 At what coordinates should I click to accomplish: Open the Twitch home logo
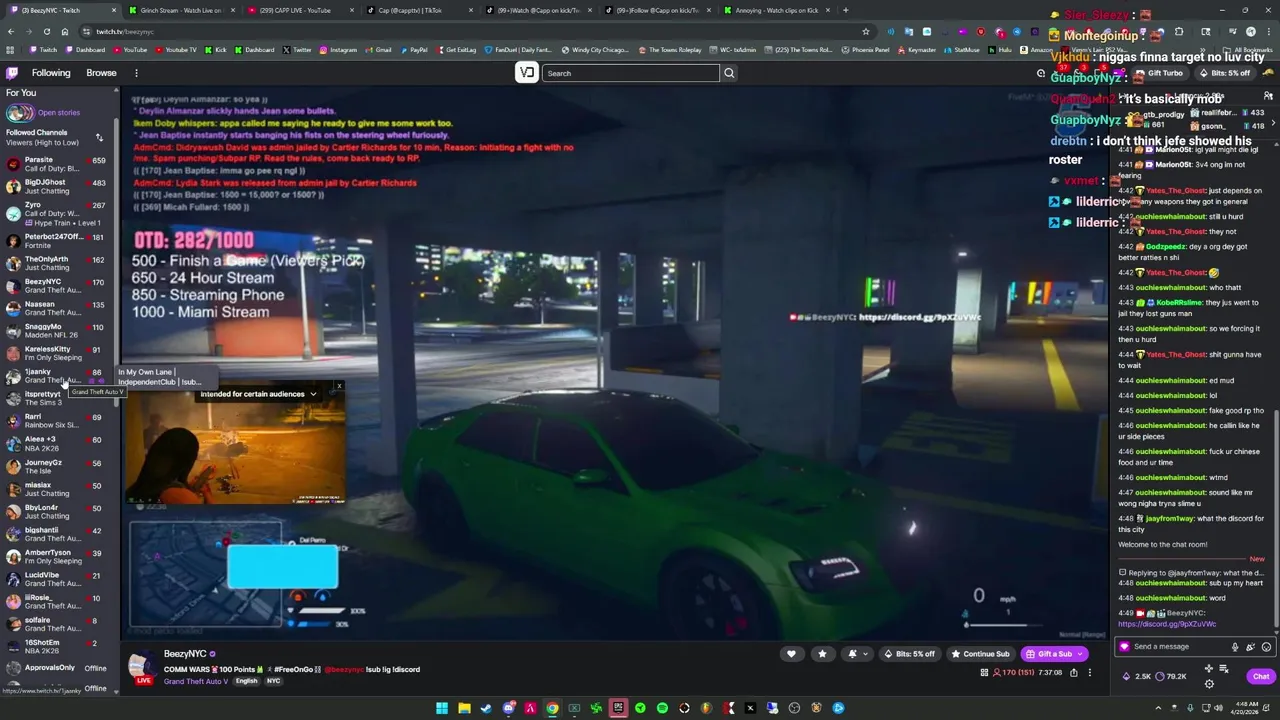[12, 73]
